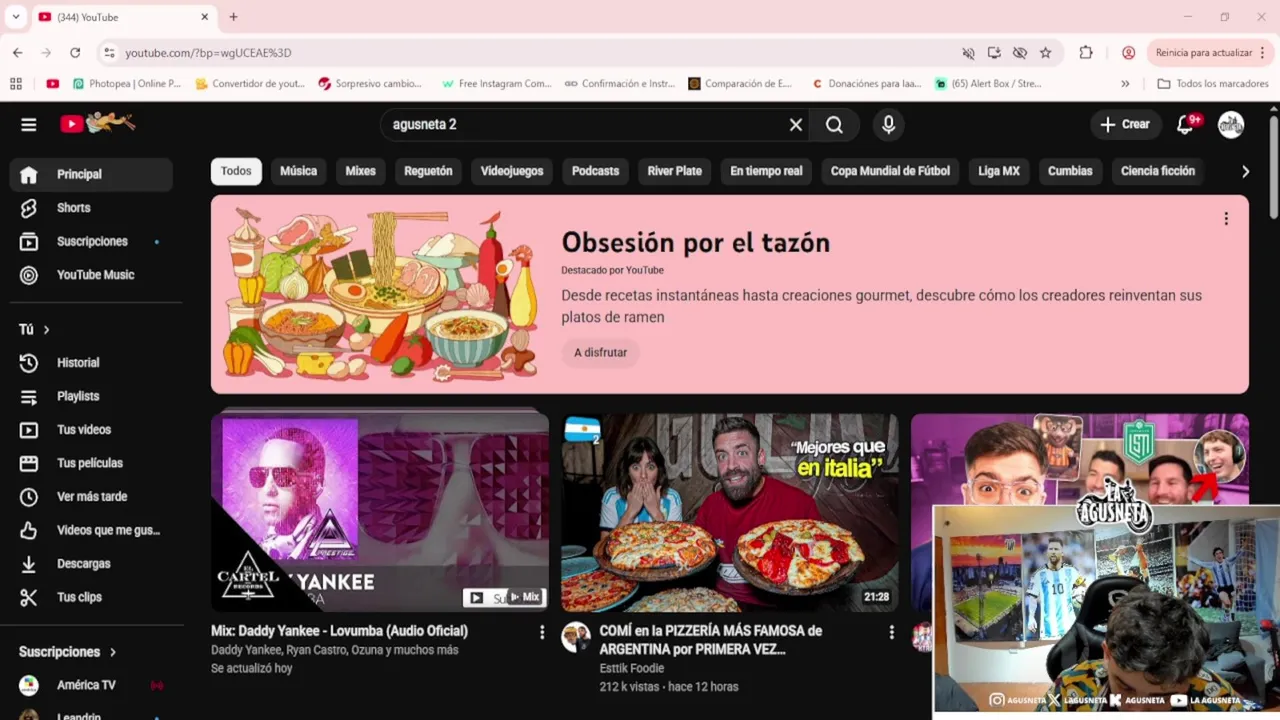Open the Chrome profile icon

click(1128, 53)
